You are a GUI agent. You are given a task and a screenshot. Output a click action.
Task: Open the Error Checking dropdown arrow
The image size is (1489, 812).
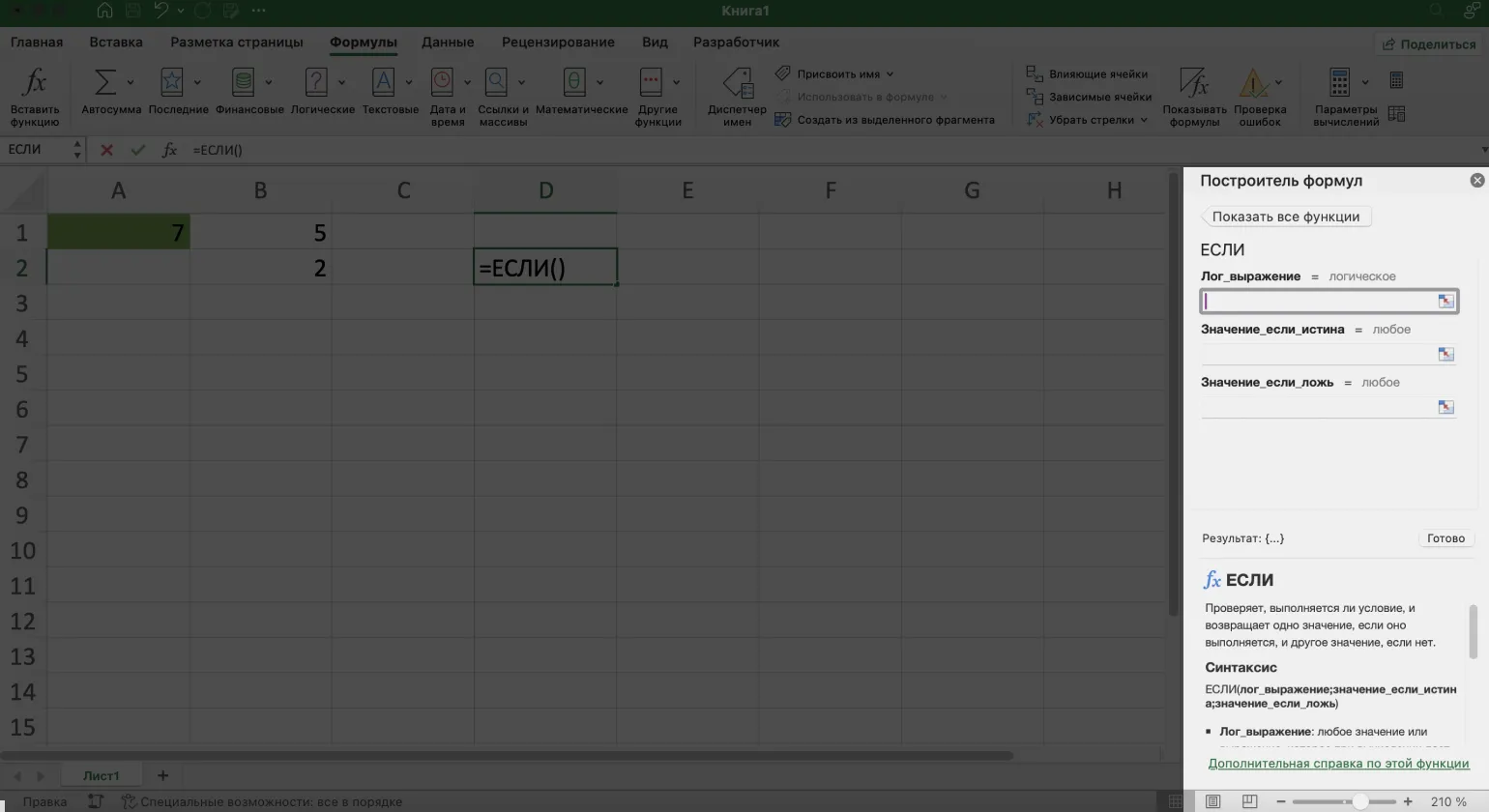click(1278, 82)
